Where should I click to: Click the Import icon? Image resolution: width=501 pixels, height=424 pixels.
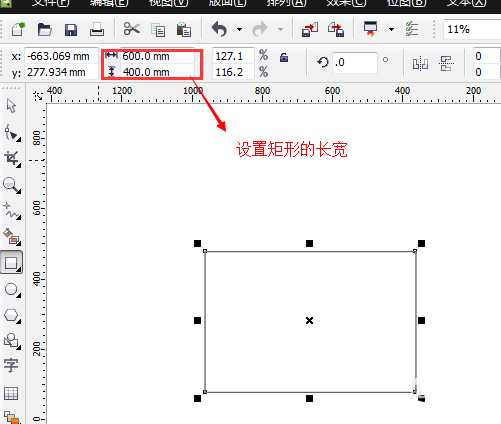point(310,30)
